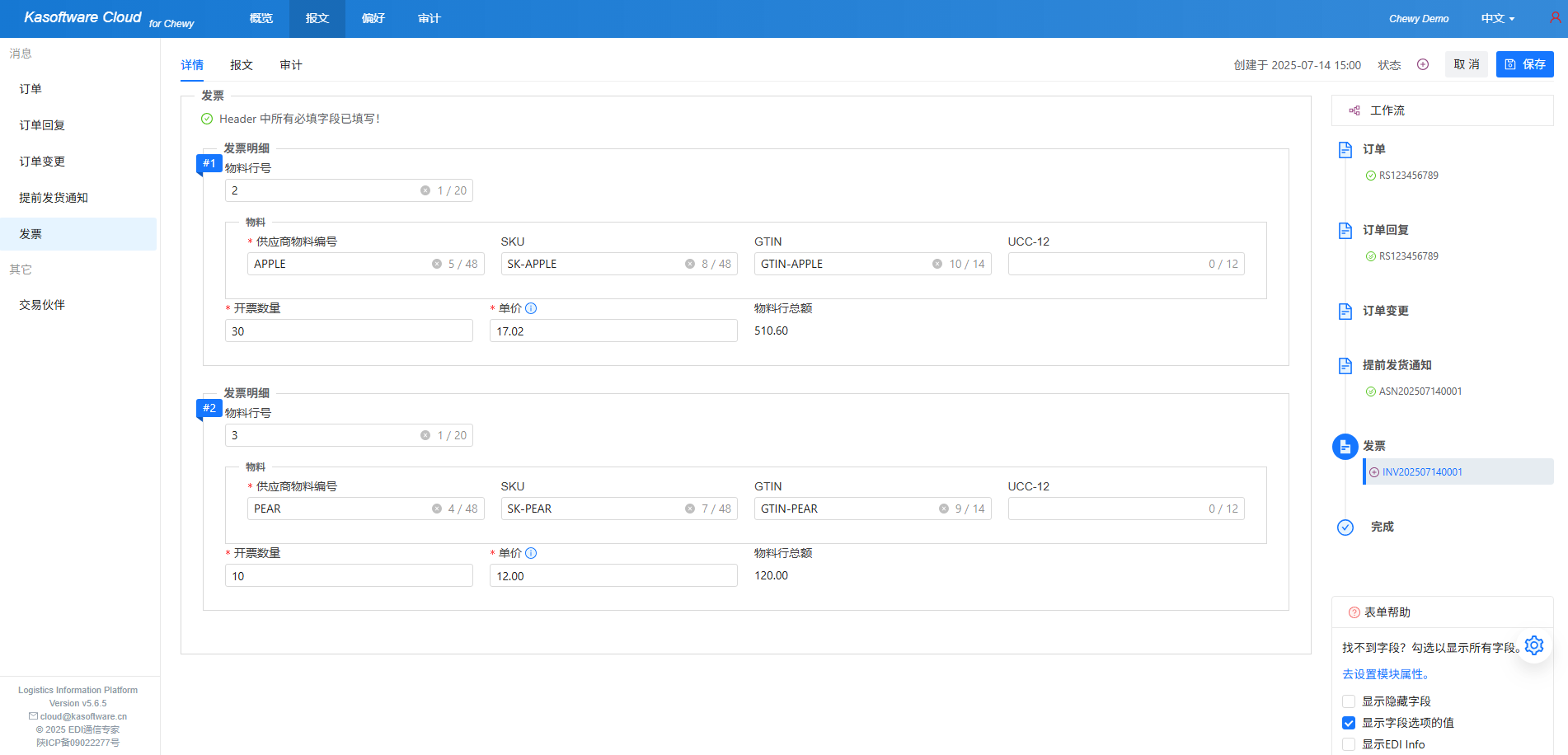Click info icon next to first 单价
Viewport: 1568px width, 755px height.
[x=531, y=308]
